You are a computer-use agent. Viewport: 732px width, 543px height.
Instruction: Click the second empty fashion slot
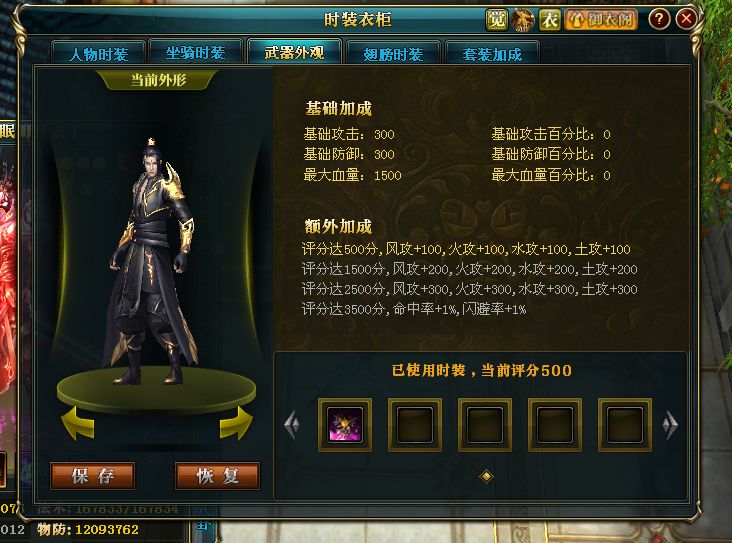(x=485, y=424)
